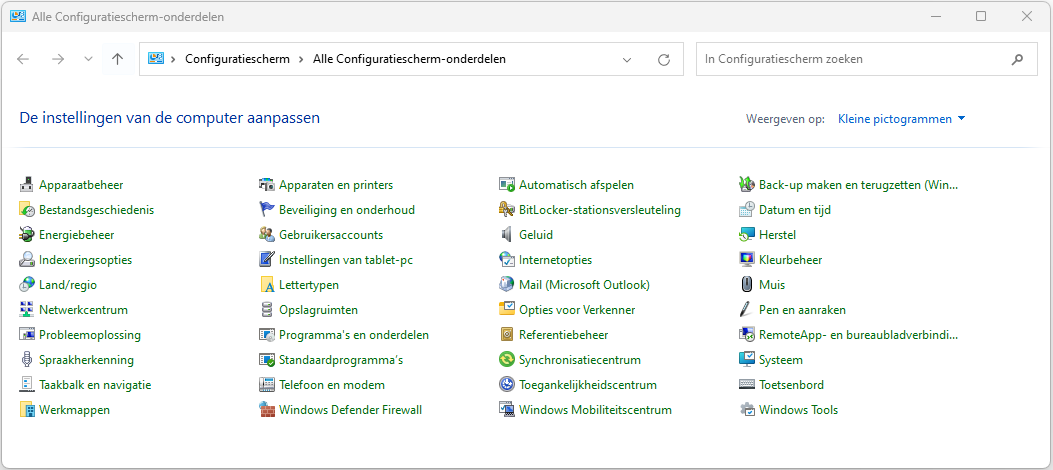
Task: Select Alle Configuratiescherm-onderdelen breadcrumb
Action: pos(410,59)
